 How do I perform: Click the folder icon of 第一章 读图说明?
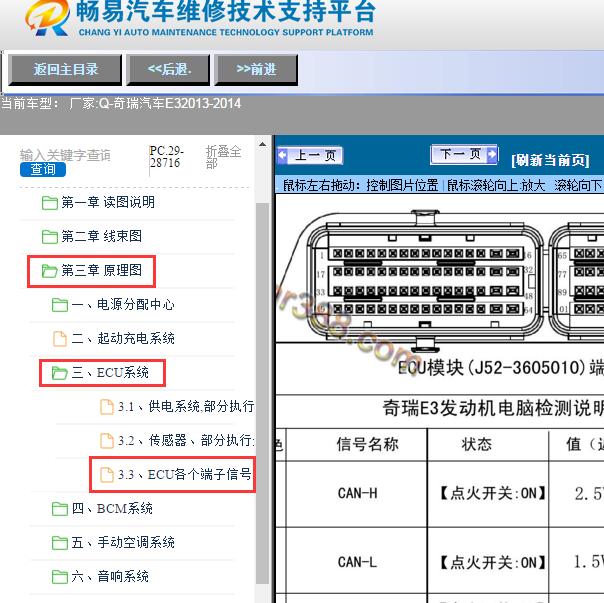(x=50, y=203)
